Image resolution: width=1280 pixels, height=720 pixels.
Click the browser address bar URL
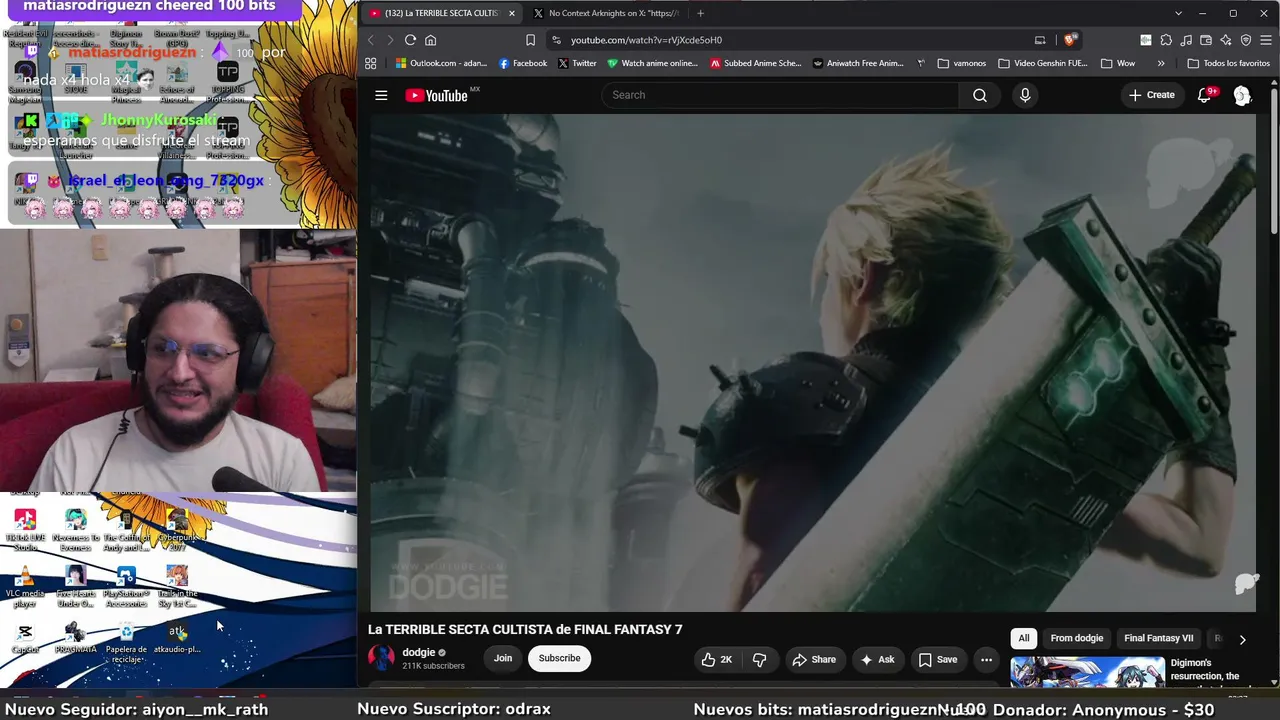click(x=646, y=40)
